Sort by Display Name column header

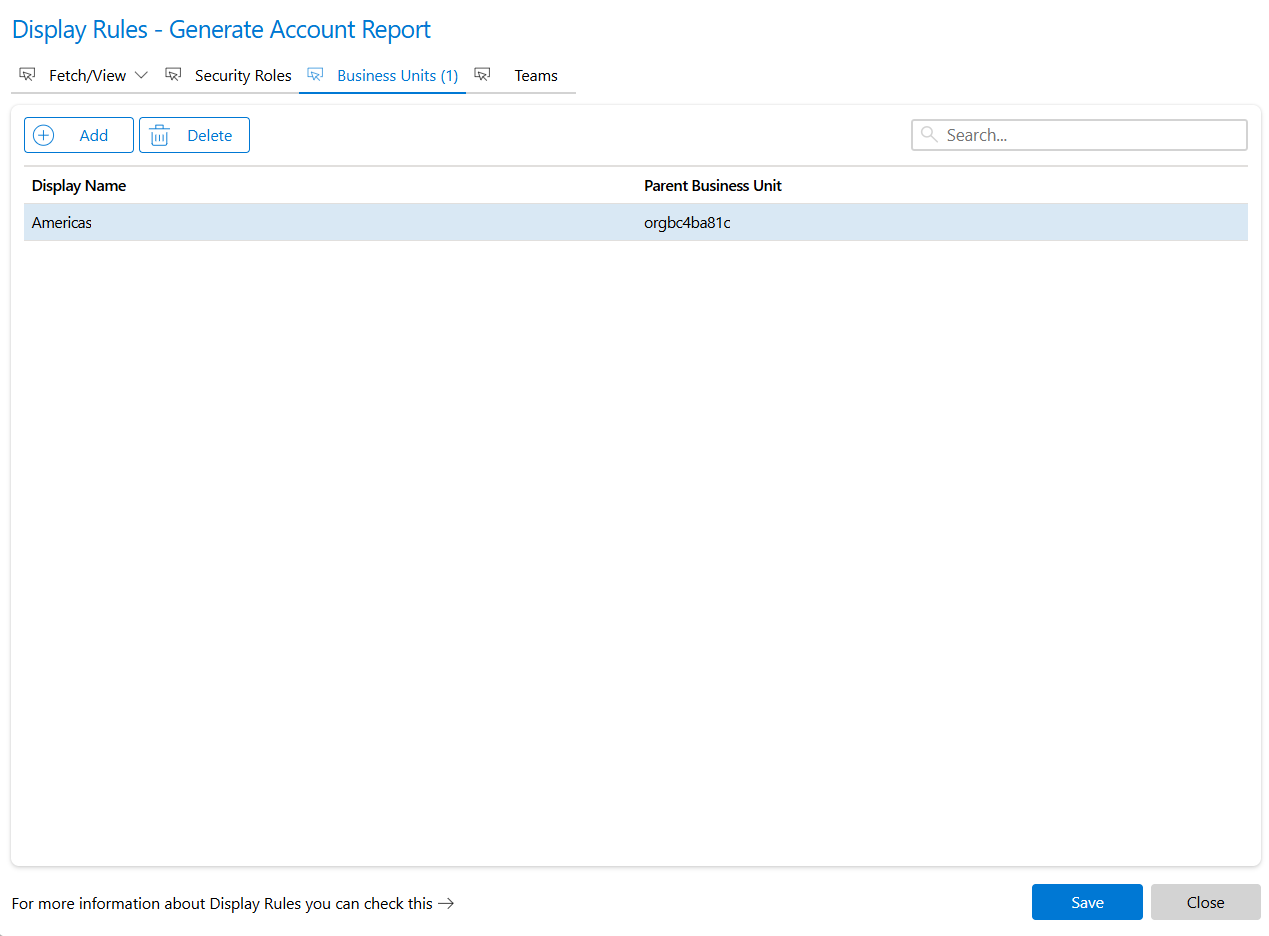coord(79,186)
